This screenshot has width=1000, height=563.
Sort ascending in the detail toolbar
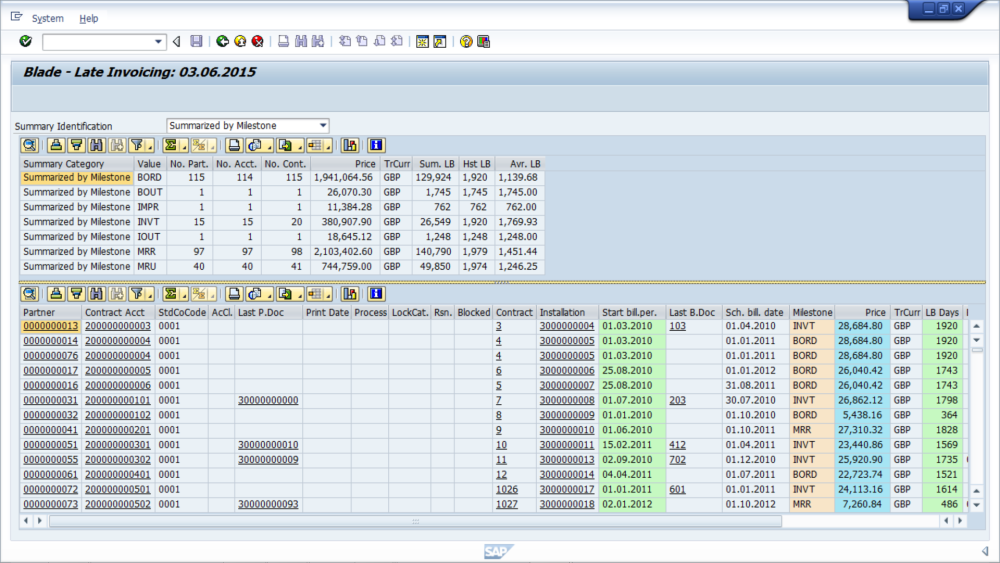coord(56,294)
